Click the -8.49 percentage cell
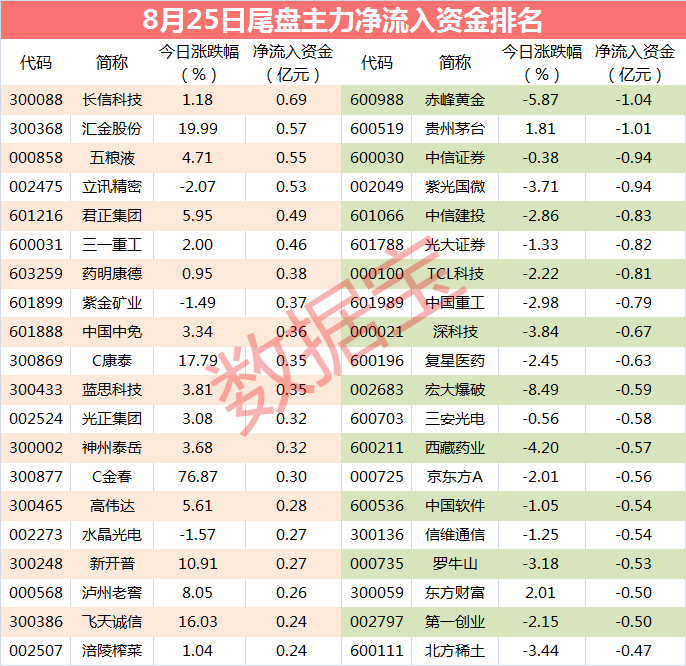 (x=541, y=389)
